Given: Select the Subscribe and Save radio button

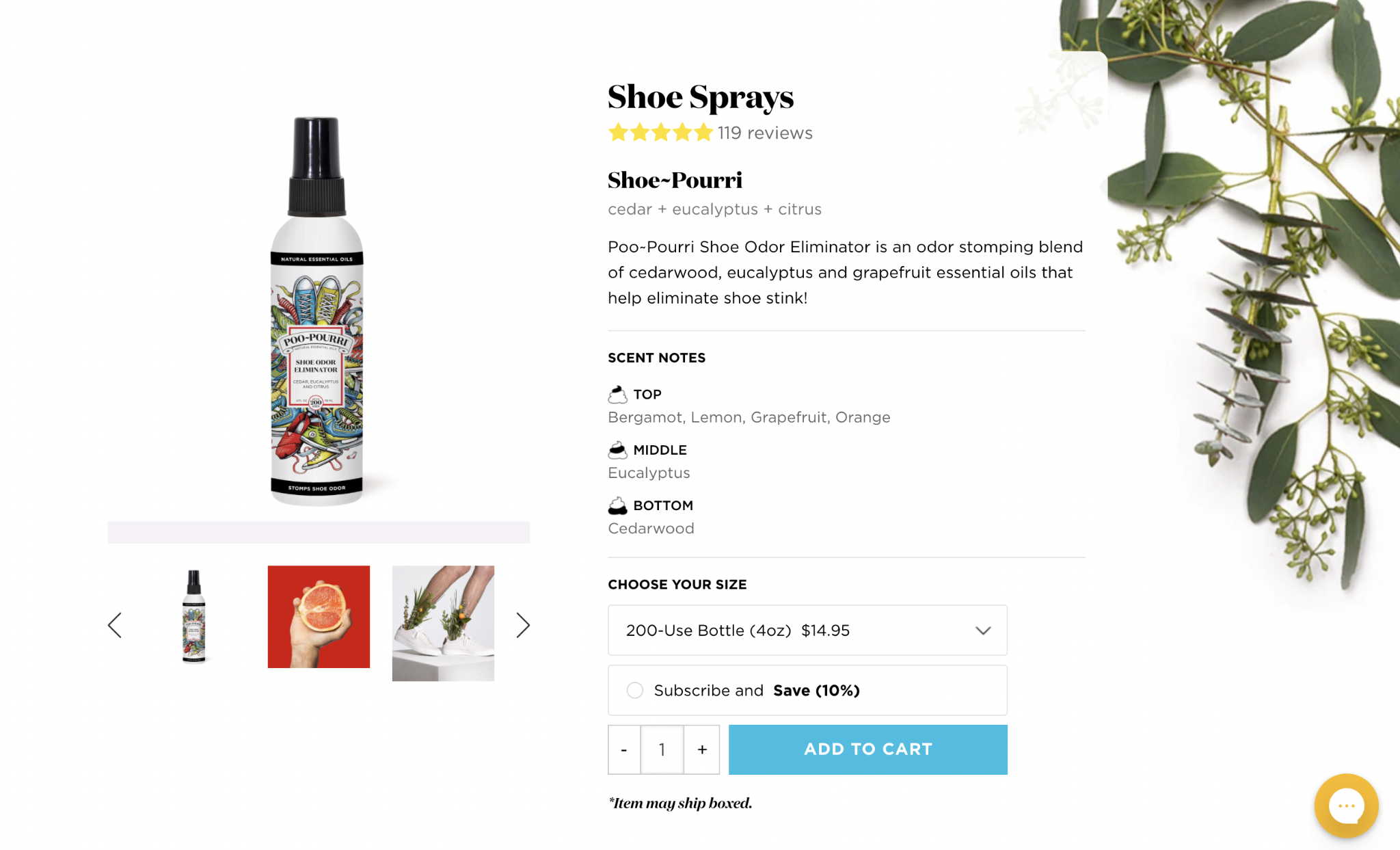Looking at the screenshot, I should pyautogui.click(x=635, y=691).
